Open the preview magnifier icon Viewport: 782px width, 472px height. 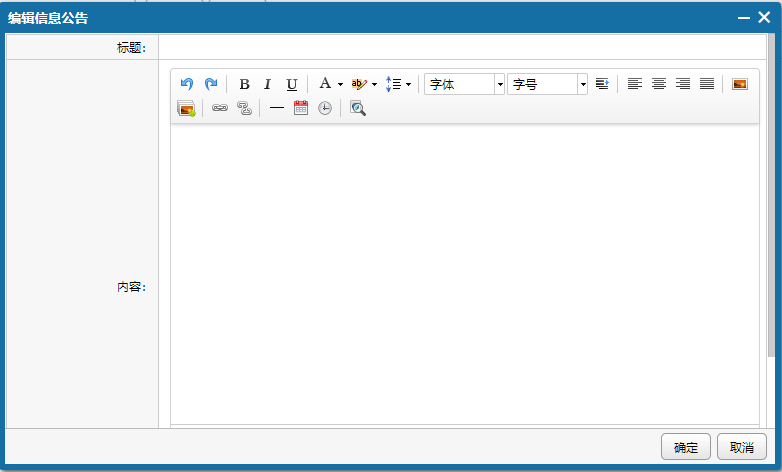358,108
